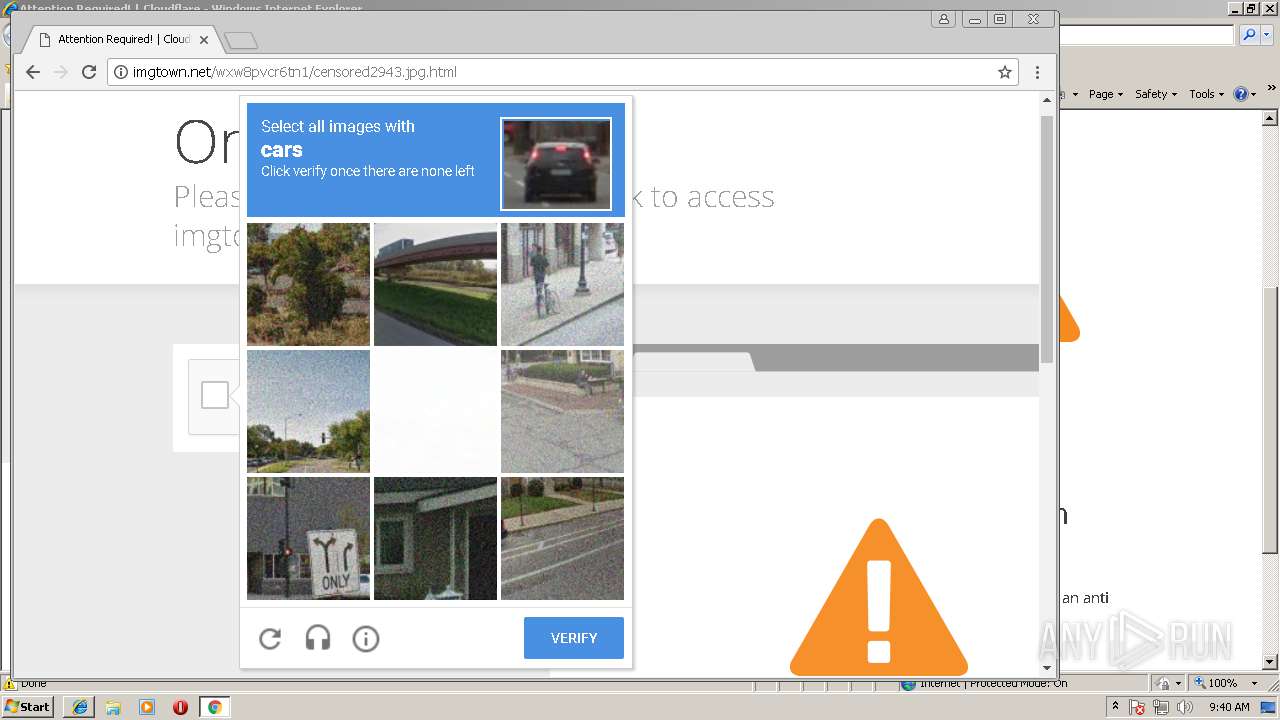The width and height of the screenshot is (1280, 720).
Task: Open the Action Center flag icon
Action: click(x=1138, y=707)
